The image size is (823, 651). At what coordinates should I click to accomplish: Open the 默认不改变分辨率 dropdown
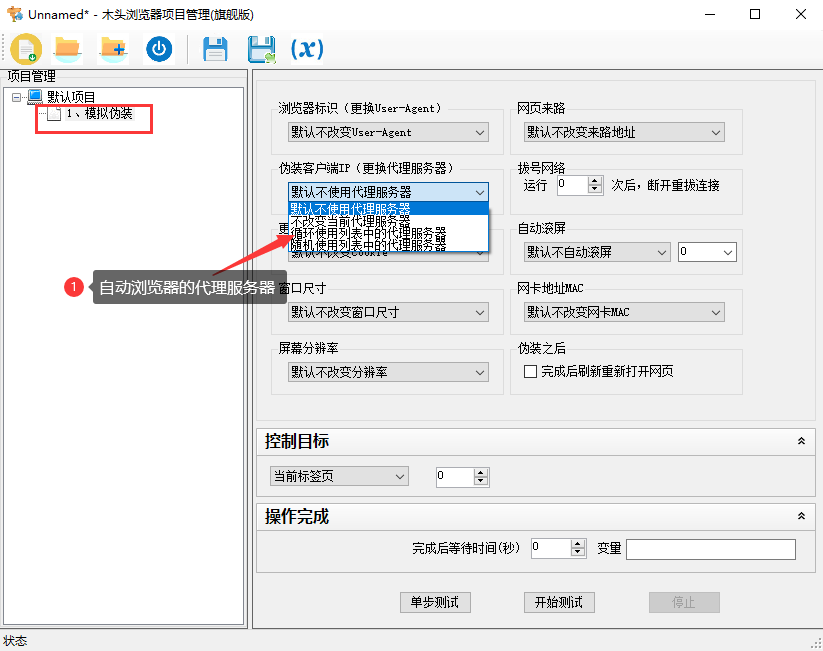(388, 372)
